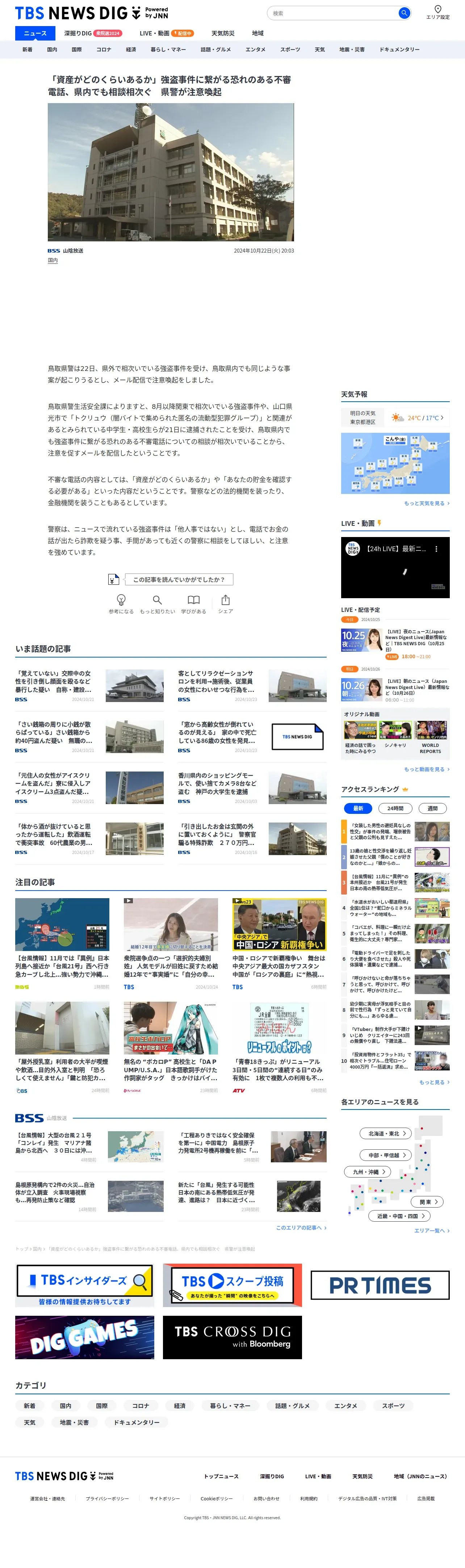Viewport: 465px width, 1568px height.
Task: Select the 24時間 ranking filter
Action: tap(395, 808)
